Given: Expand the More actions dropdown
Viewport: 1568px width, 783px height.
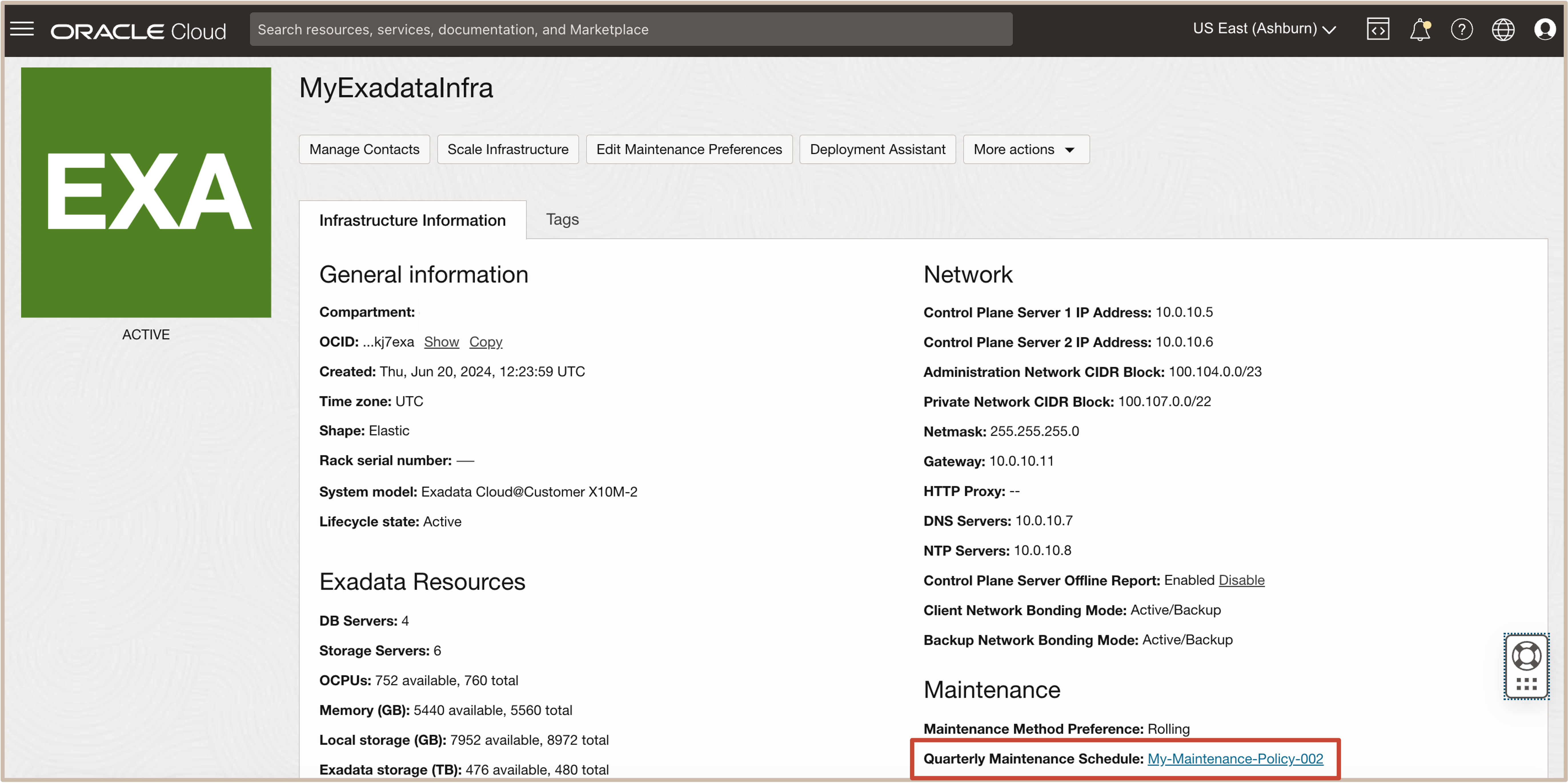Looking at the screenshot, I should click(x=1026, y=149).
